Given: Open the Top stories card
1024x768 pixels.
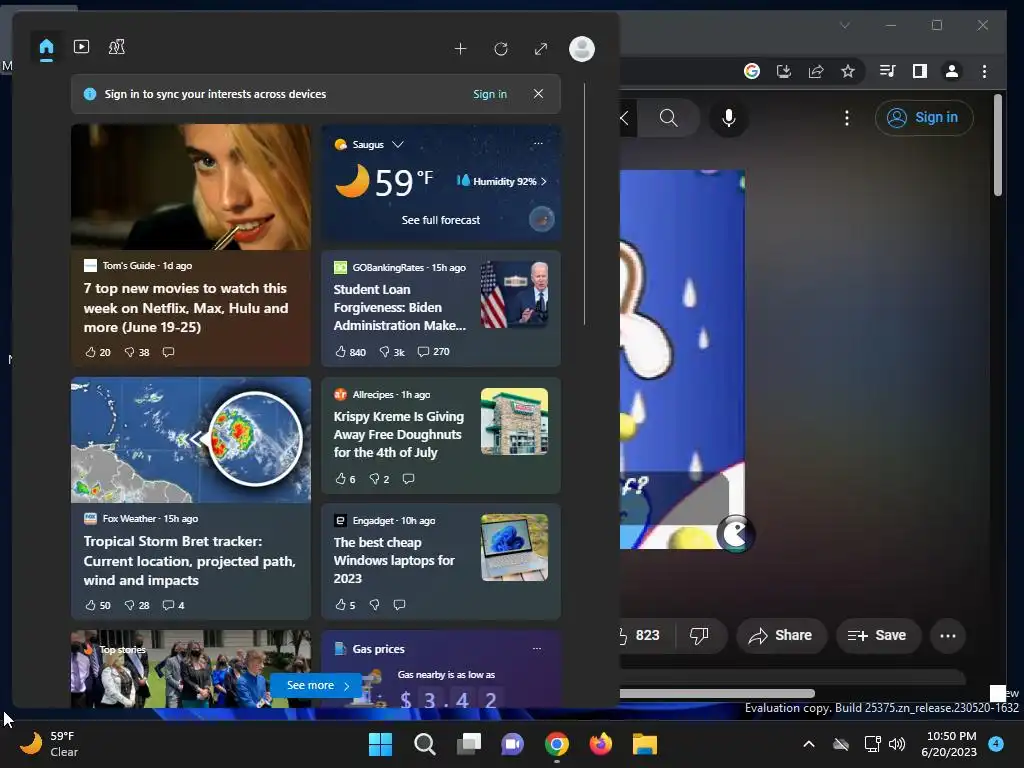Looking at the screenshot, I should click(191, 669).
